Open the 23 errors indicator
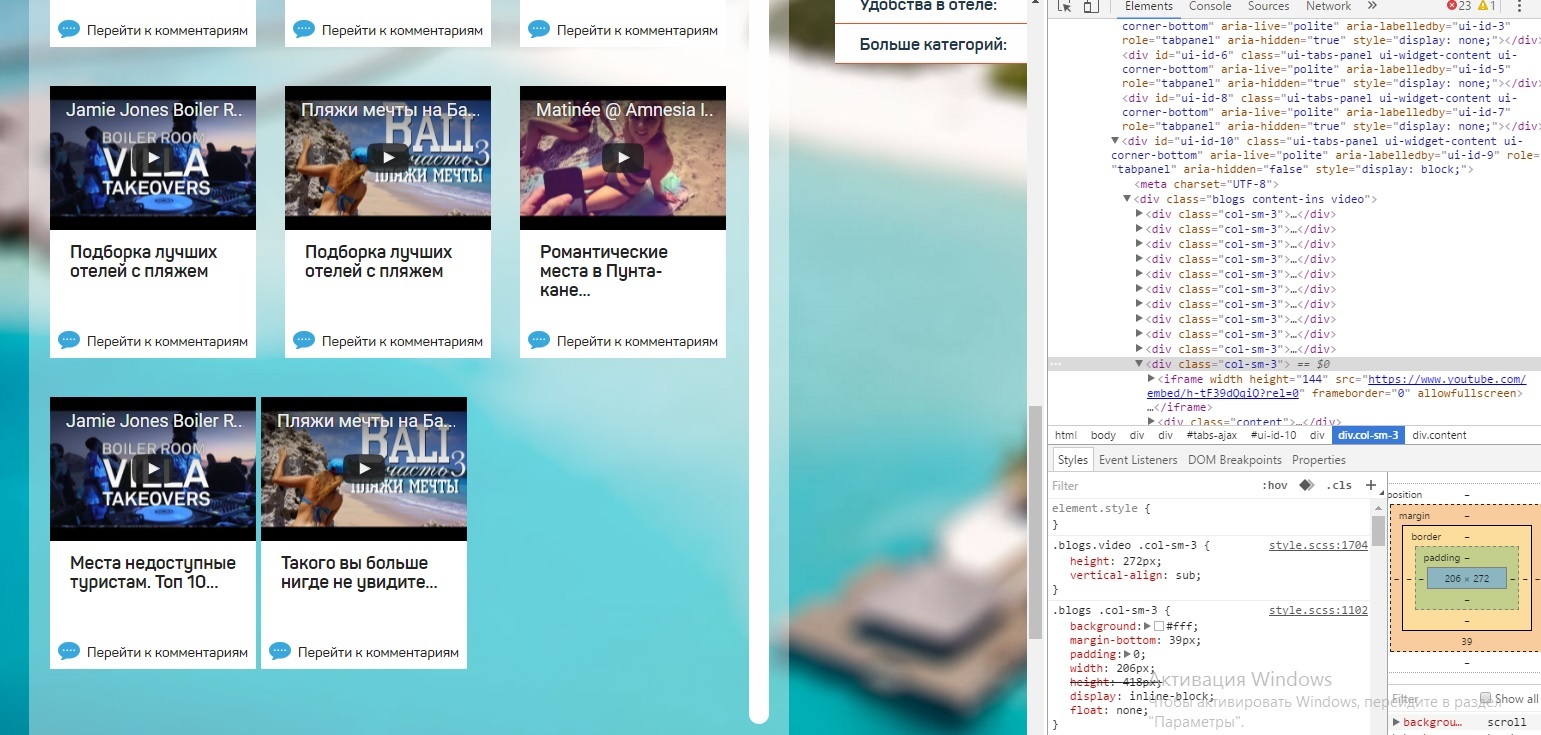The image size is (1541, 735). pyautogui.click(x=1459, y=6)
